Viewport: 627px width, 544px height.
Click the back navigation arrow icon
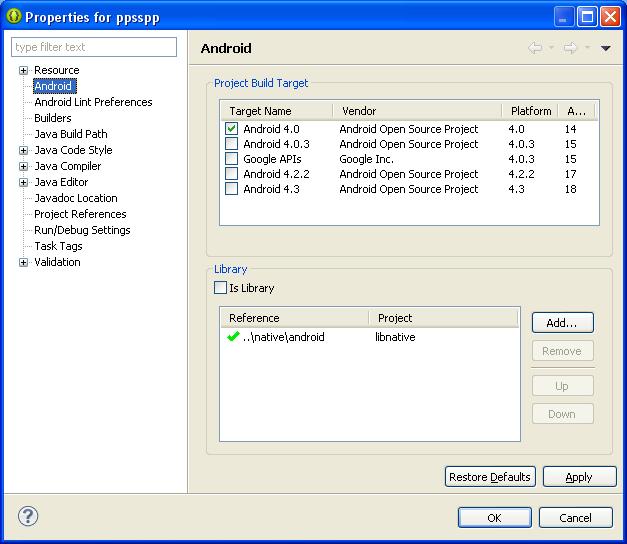click(x=535, y=48)
